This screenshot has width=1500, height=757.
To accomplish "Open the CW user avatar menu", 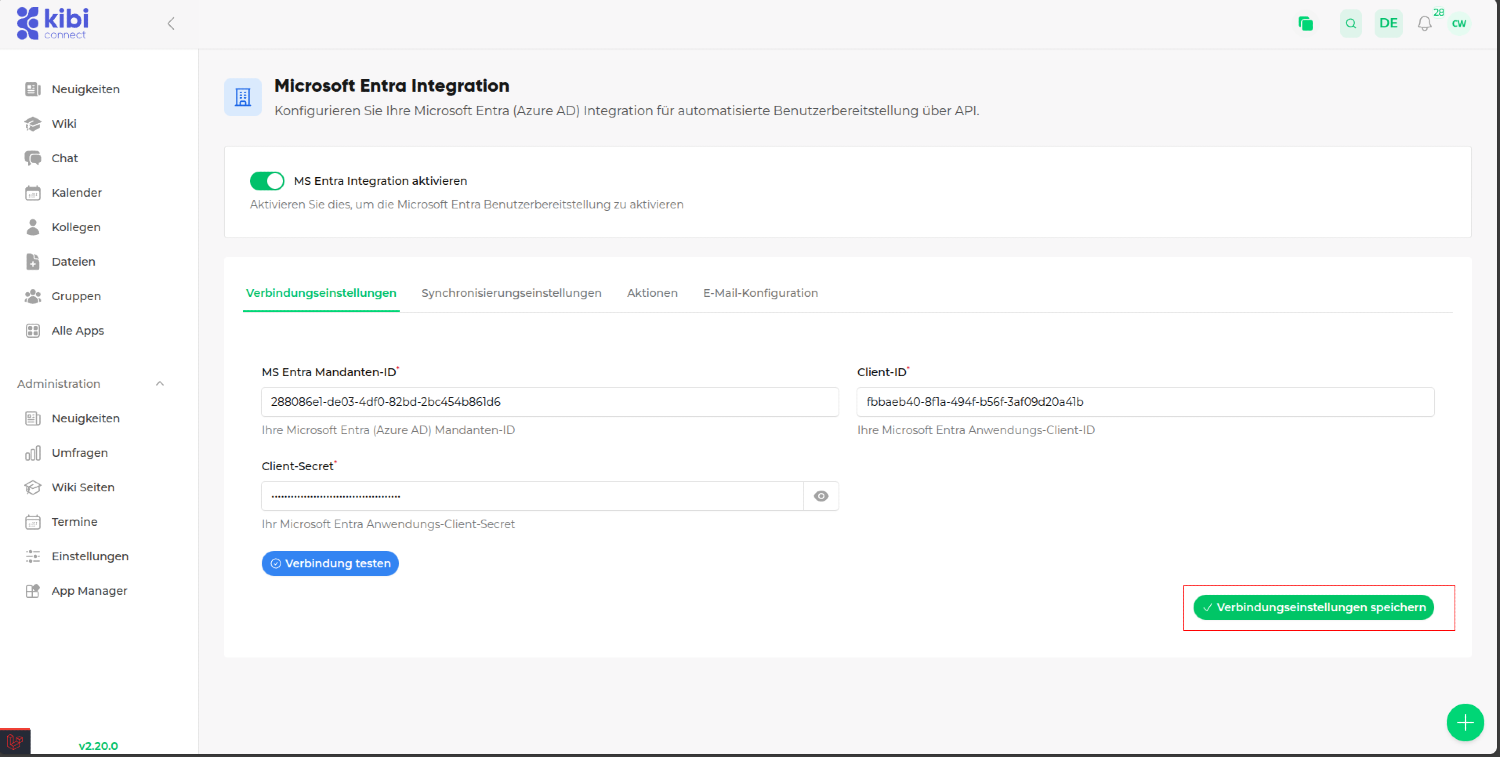I will [1459, 23].
